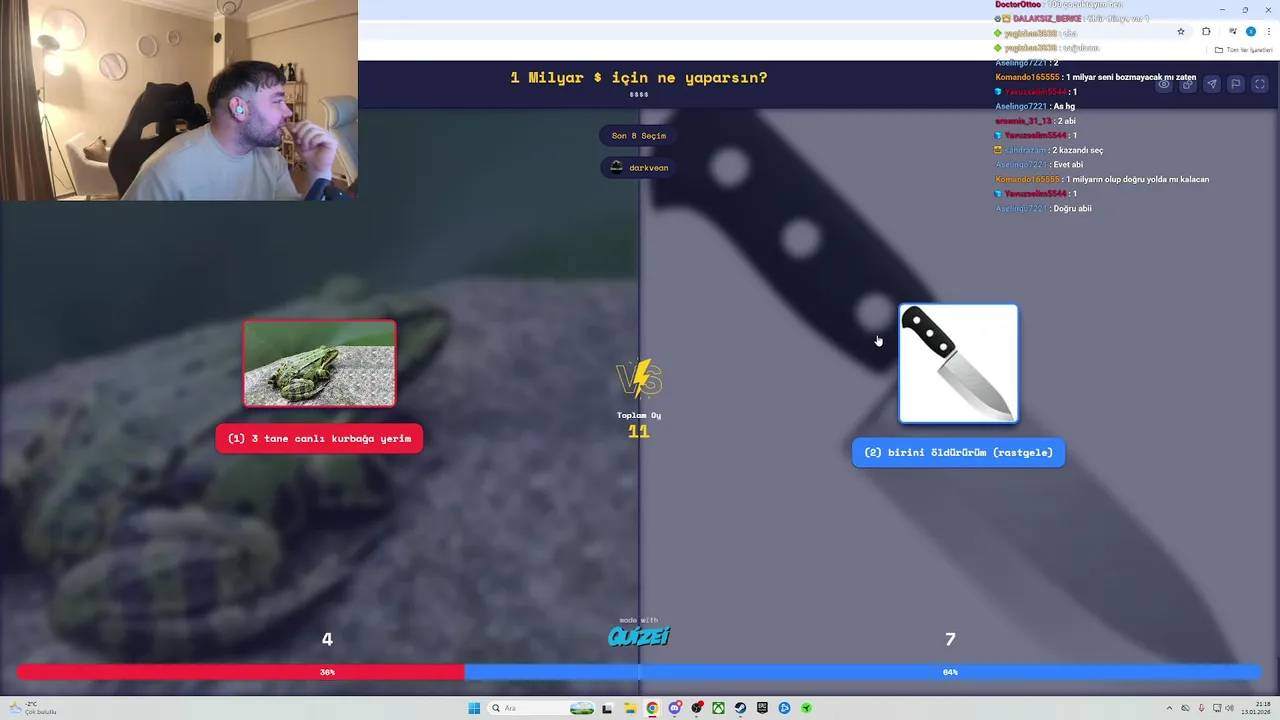Click the Quizei logo link
The width and height of the screenshot is (1280, 720).
[x=639, y=634]
